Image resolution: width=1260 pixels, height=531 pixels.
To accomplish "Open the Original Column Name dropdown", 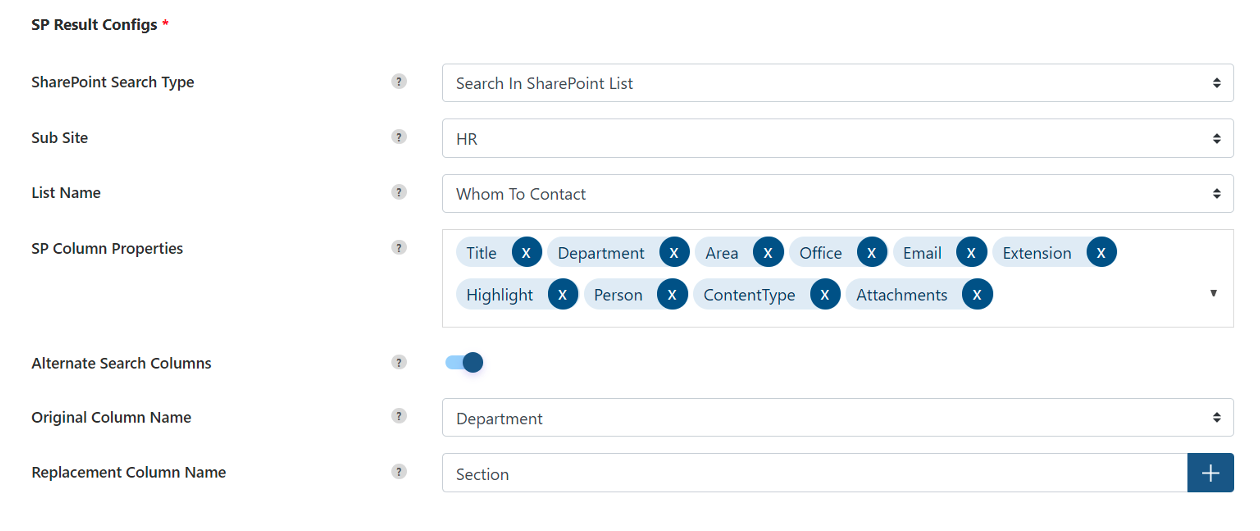I will [x=838, y=418].
